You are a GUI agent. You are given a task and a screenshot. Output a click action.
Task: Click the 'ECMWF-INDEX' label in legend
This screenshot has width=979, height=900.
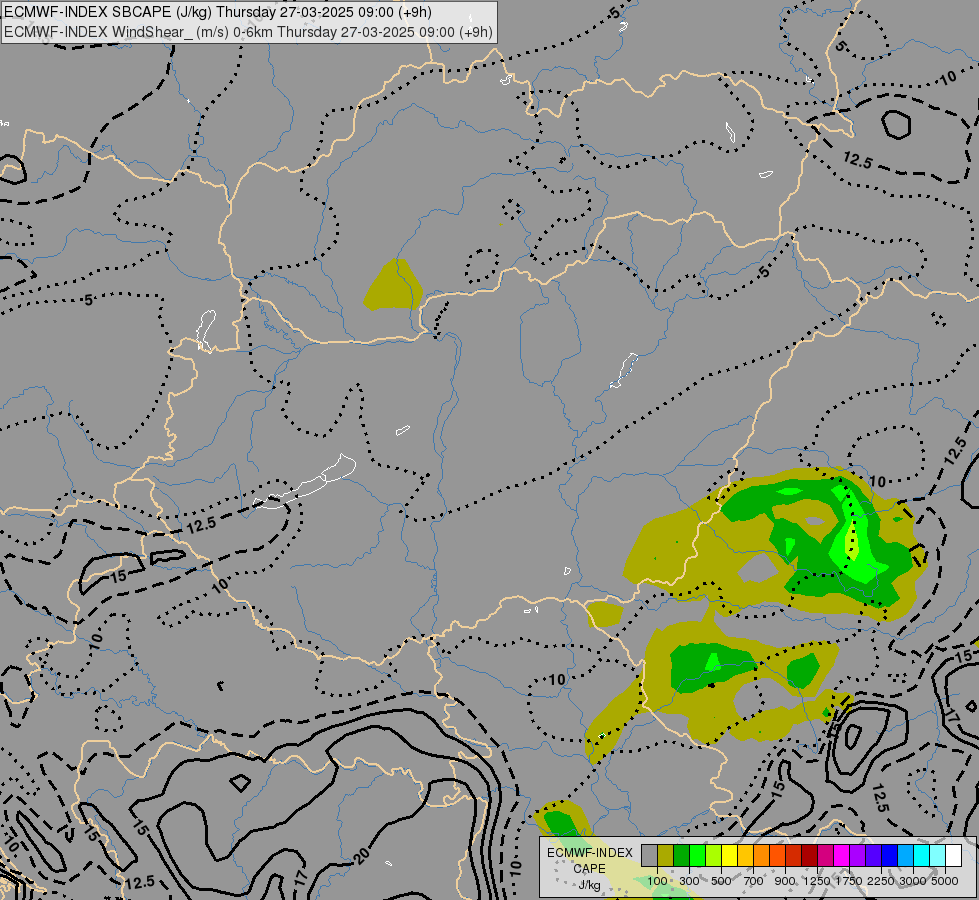click(590, 853)
